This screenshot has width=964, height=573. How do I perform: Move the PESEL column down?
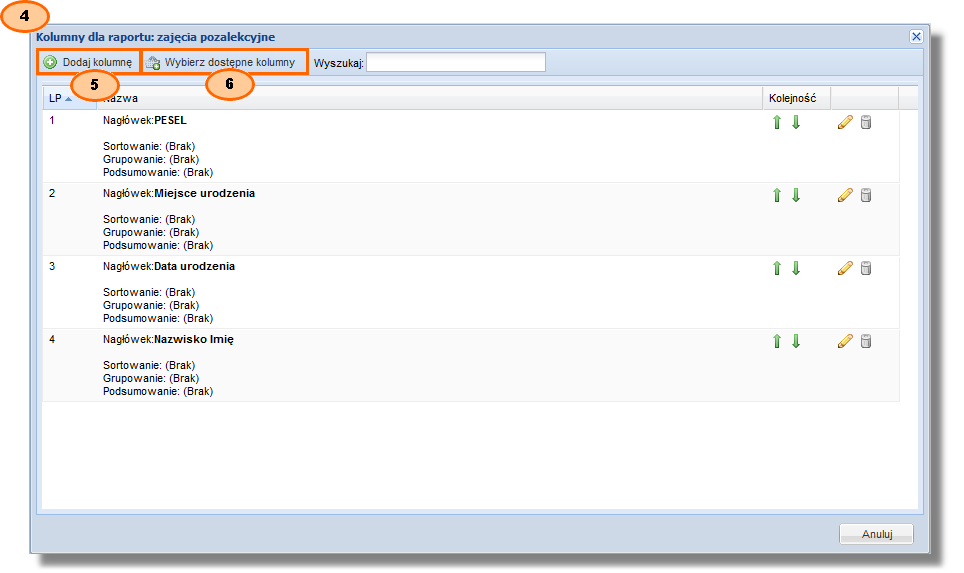tap(796, 122)
